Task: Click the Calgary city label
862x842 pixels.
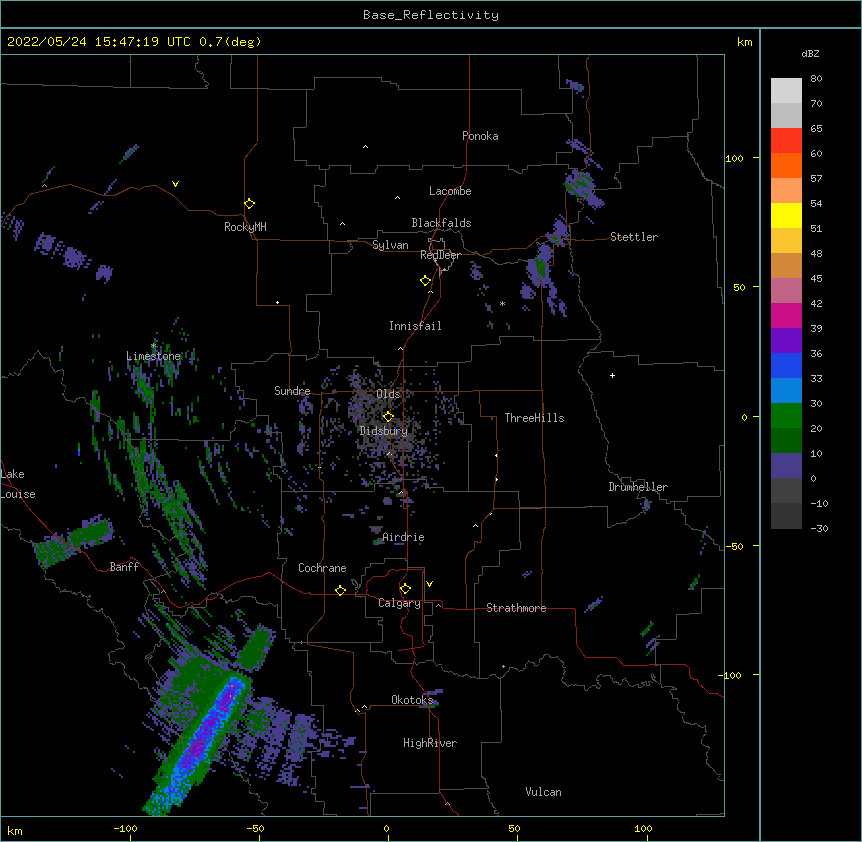Action: tap(399, 603)
